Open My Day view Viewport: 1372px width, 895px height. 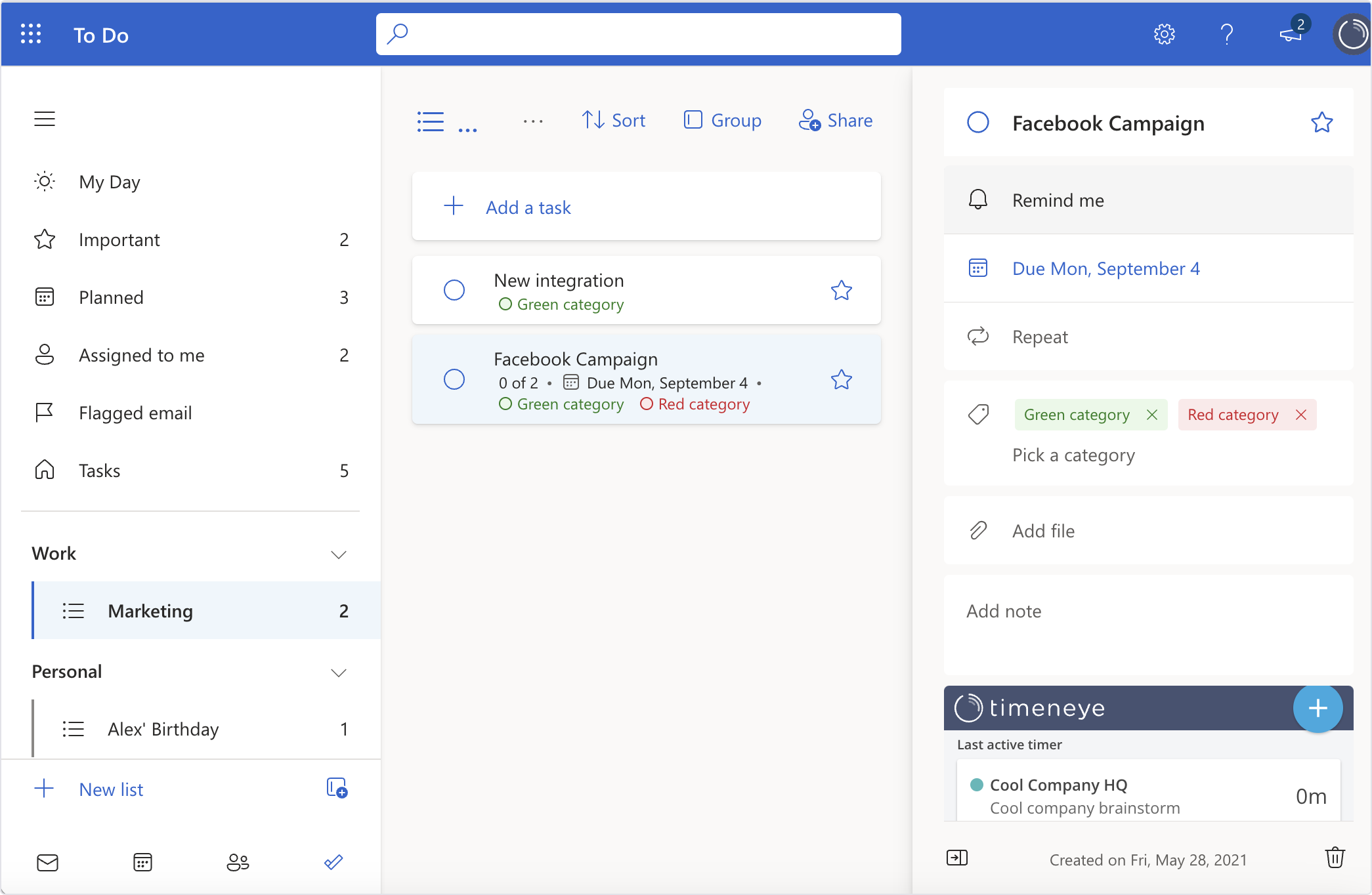109,182
